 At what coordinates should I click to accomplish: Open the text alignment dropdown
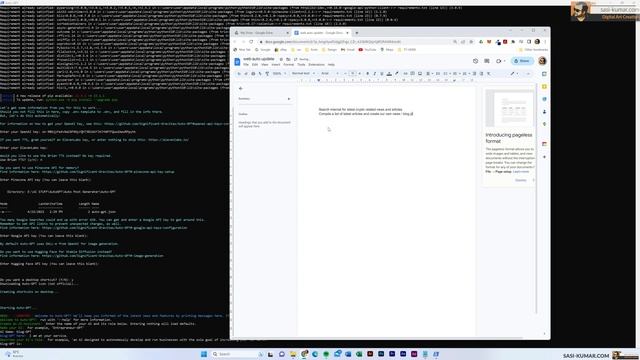(429, 73)
